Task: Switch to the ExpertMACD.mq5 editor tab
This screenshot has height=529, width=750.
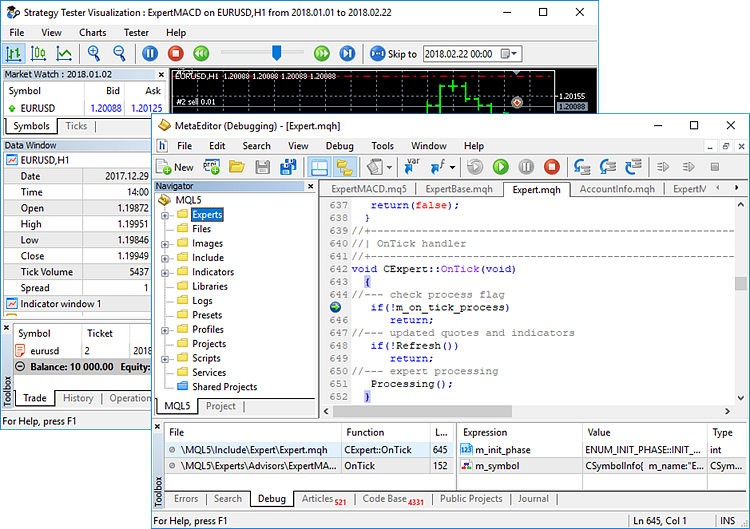Action: (x=368, y=189)
